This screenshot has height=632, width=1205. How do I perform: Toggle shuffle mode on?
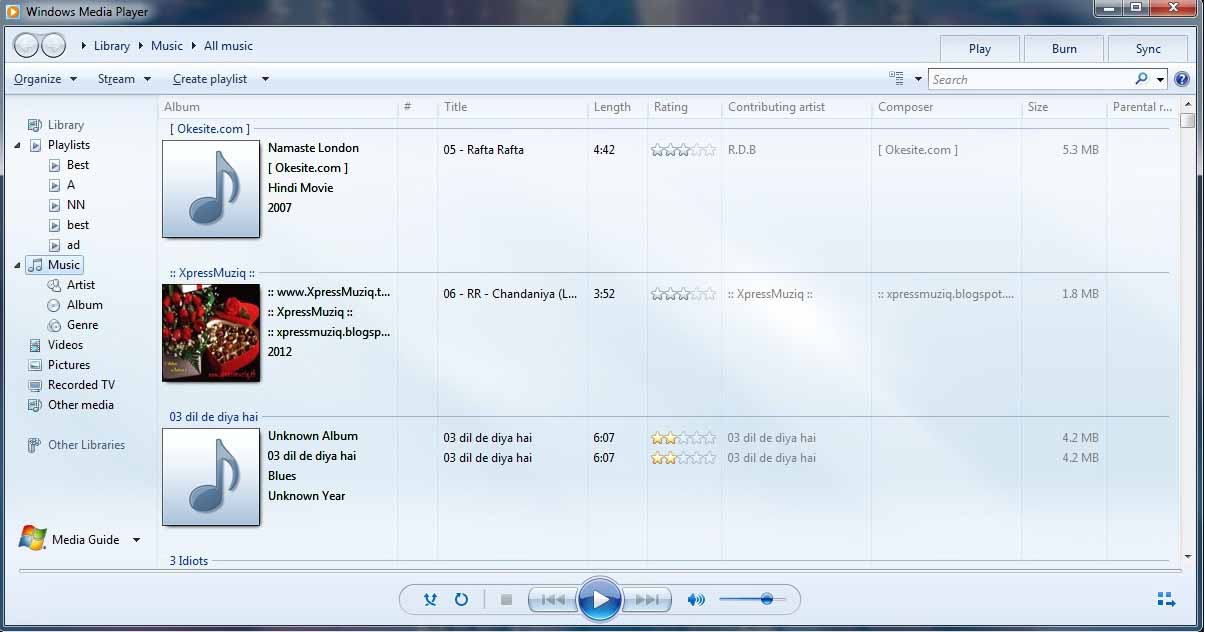pos(430,600)
